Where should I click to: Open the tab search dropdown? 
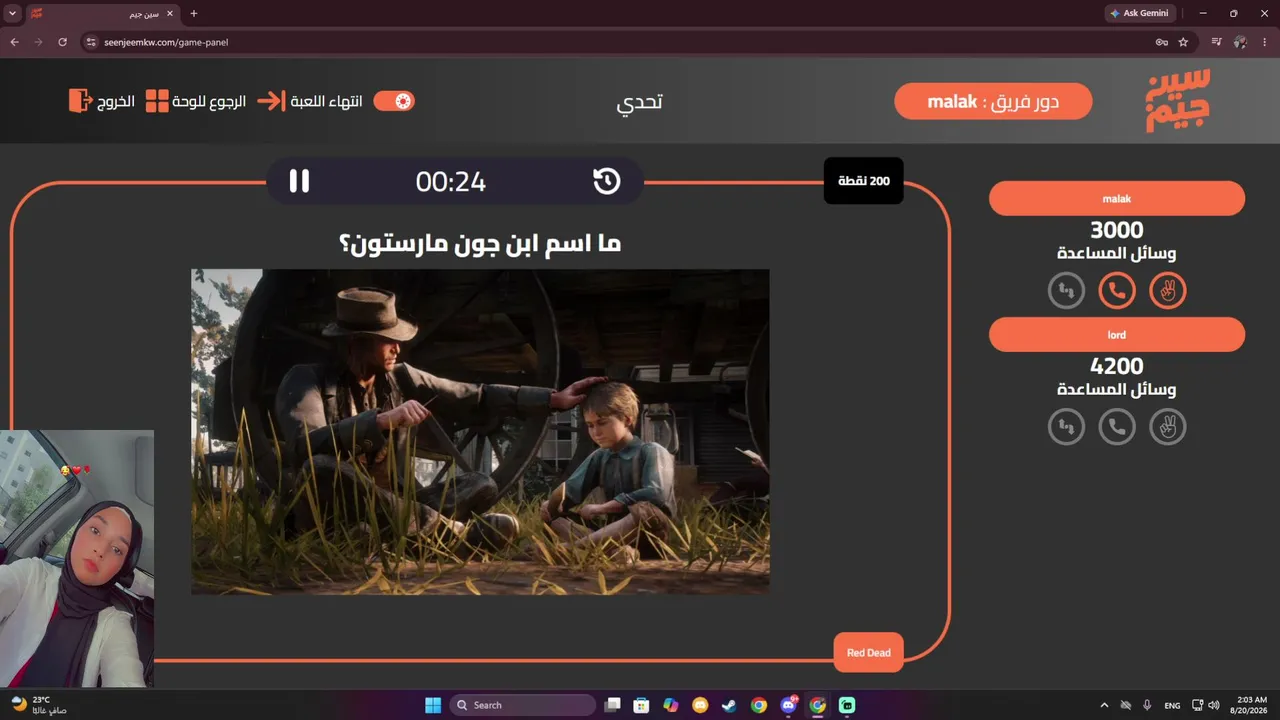[x=12, y=14]
